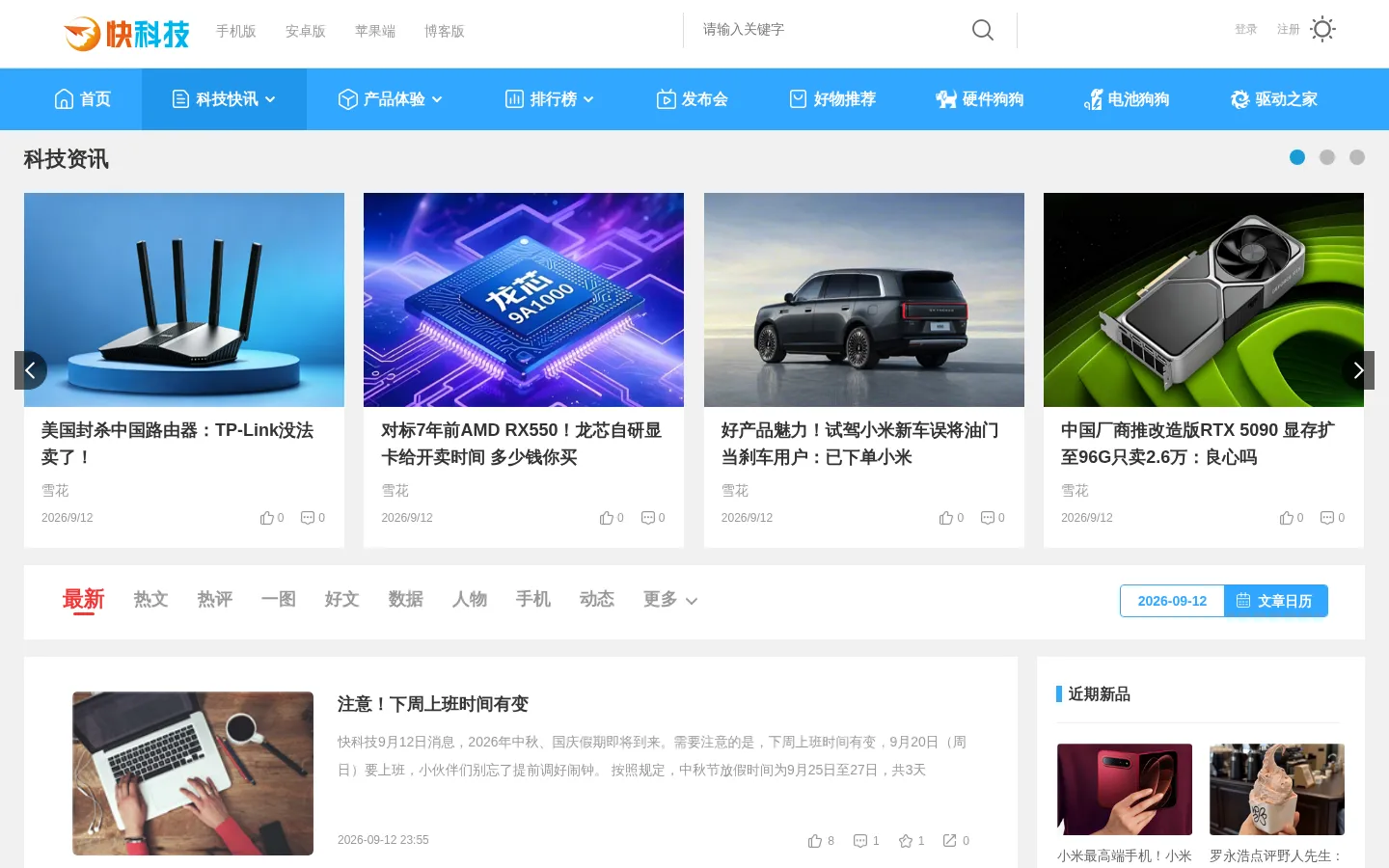Open the 美国封杀中国路由器 headline
The image size is (1389, 868).
pyautogui.click(x=177, y=444)
